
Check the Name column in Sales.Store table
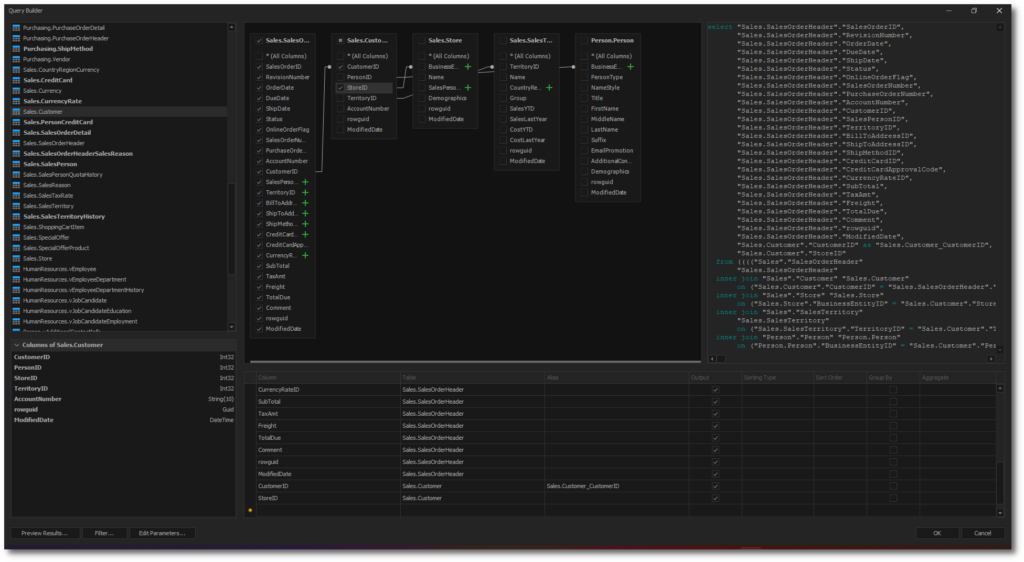pos(422,77)
